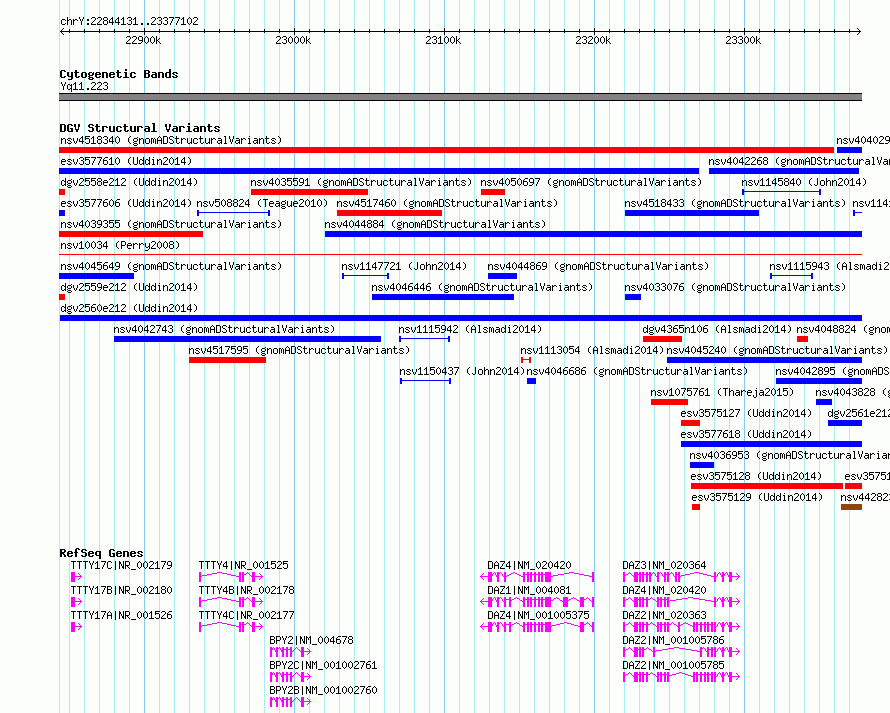This screenshot has width=890, height=713.
Task: Click the nsv4045649 variant label
Action: pyautogui.click(x=171, y=266)
